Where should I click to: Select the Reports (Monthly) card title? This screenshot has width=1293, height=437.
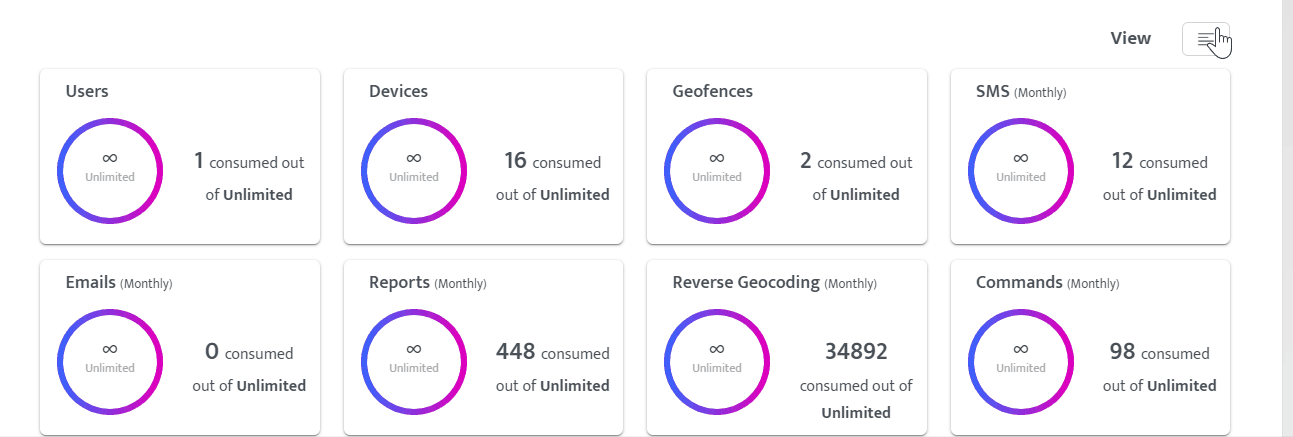click(x=427, y=283)
